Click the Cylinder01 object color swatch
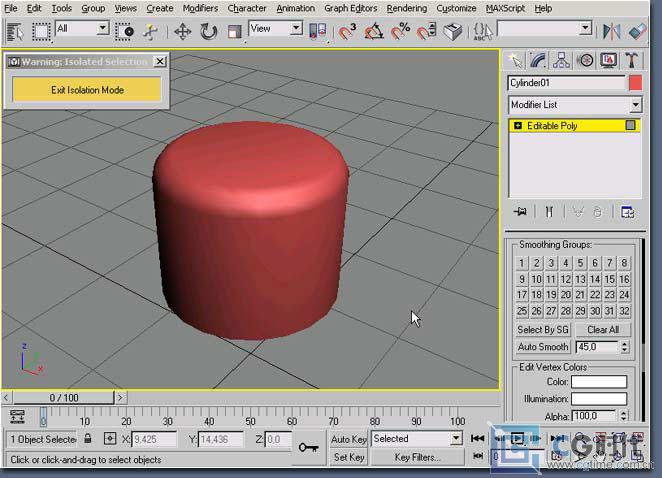This screenshot has height=478, width=662. click(x=635, y=83)
